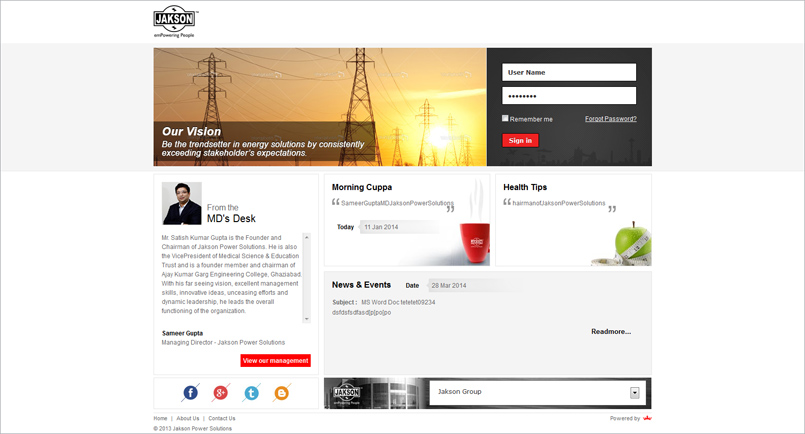
Task: Click the 2013 Jakson Power Solutions copyright text
Action: tap(193, 428)
